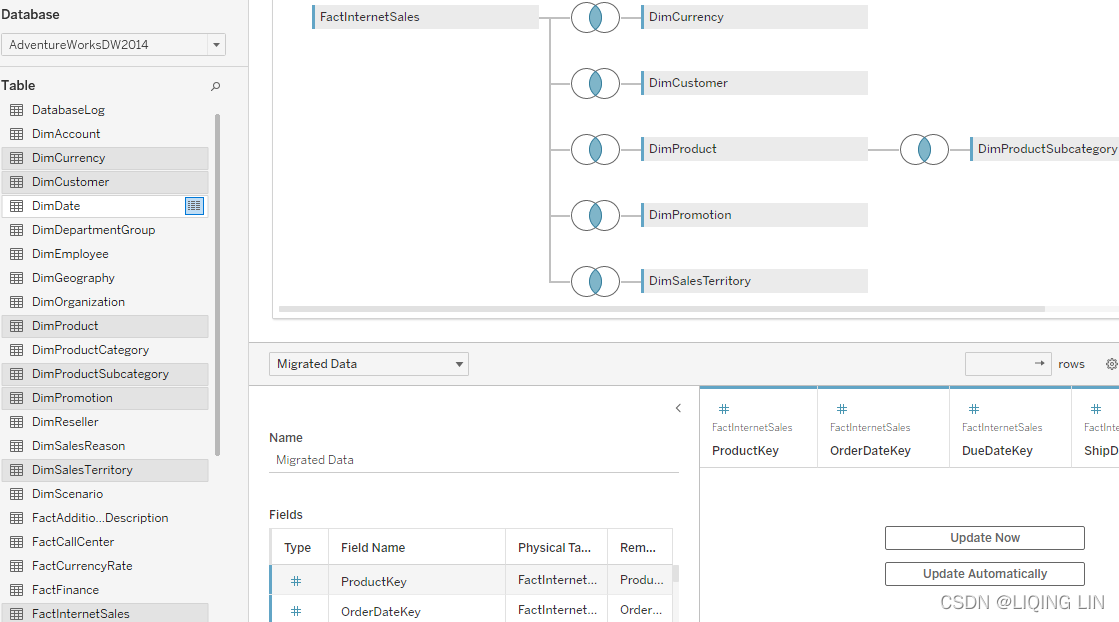Viewport: 1119px width, 622px height.
Task: Collapse the metadata pane with the chevron
Action: (x=678, y=408)
